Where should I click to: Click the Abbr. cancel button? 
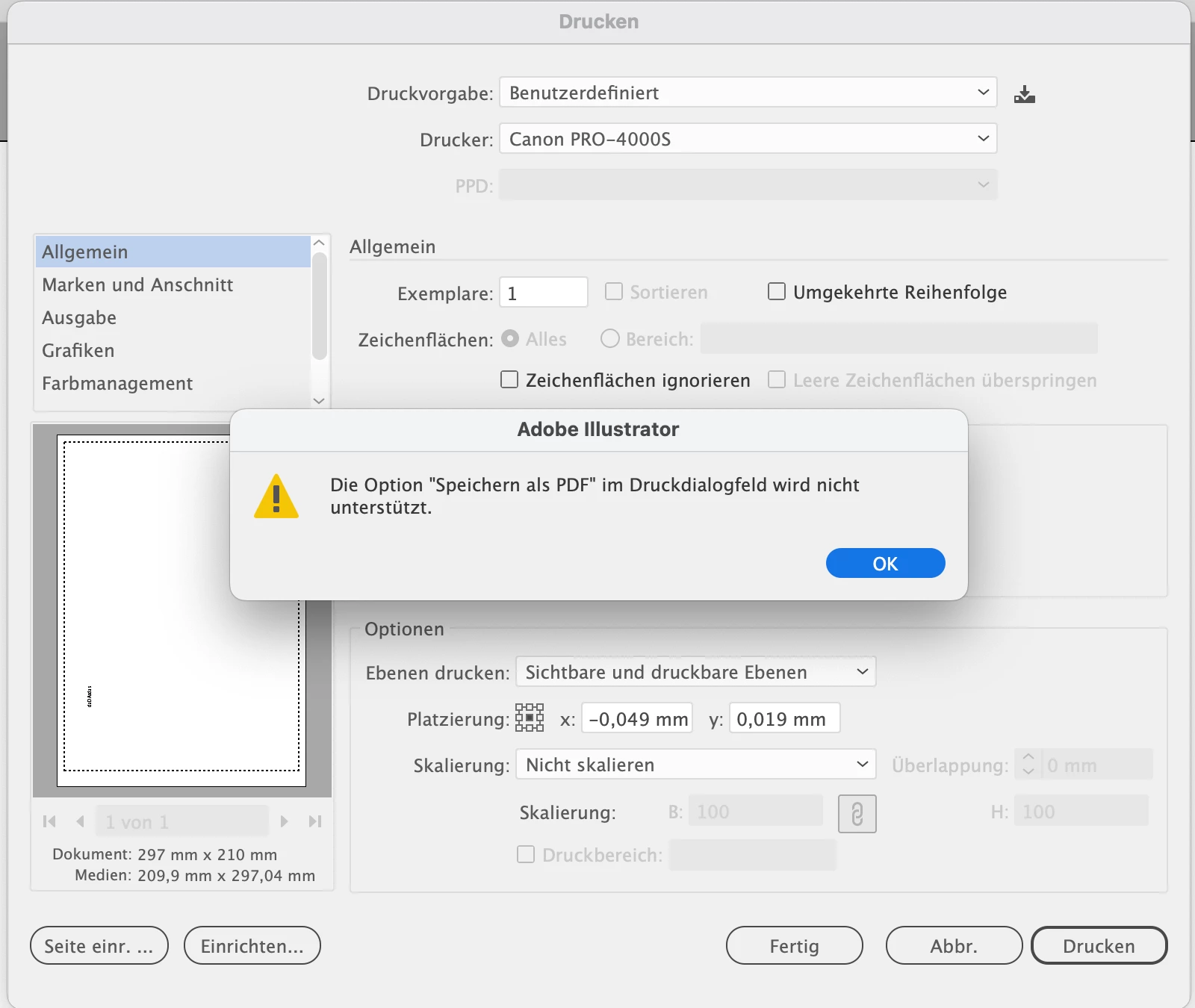click(954, 945)
